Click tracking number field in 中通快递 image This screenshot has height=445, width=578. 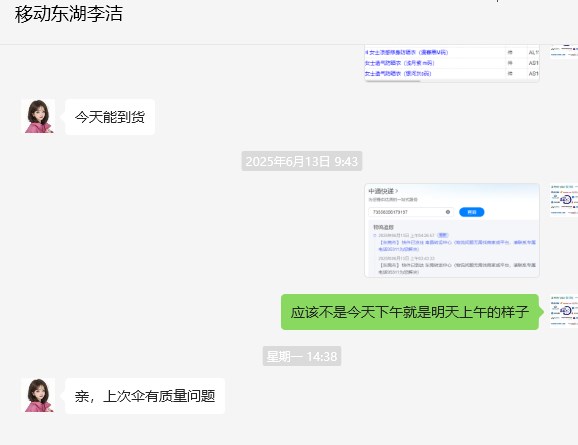411,212
